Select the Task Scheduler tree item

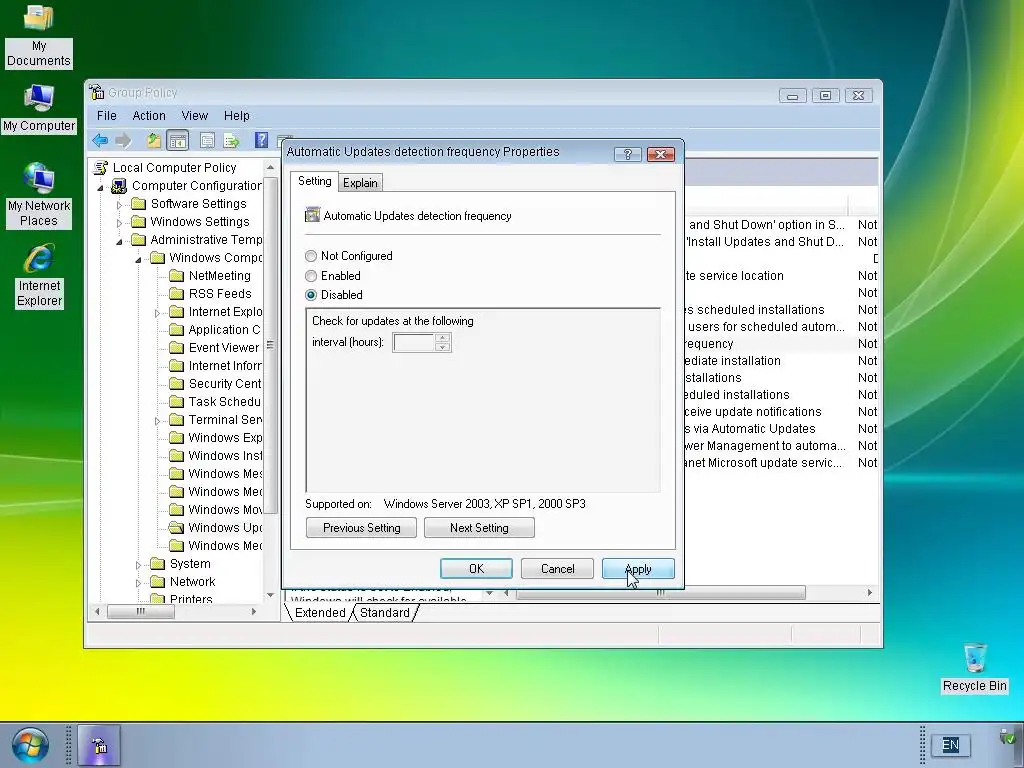tap(225, 402)
